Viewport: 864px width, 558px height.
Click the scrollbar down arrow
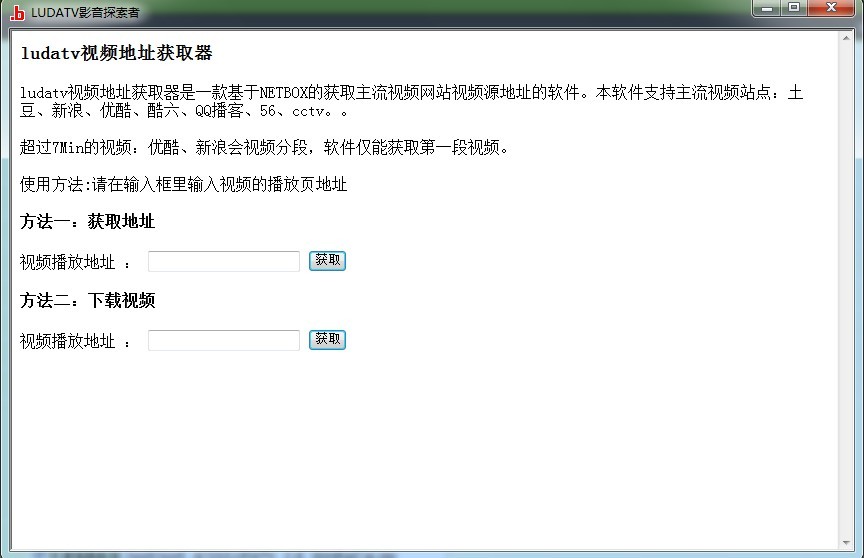(846, 539)
